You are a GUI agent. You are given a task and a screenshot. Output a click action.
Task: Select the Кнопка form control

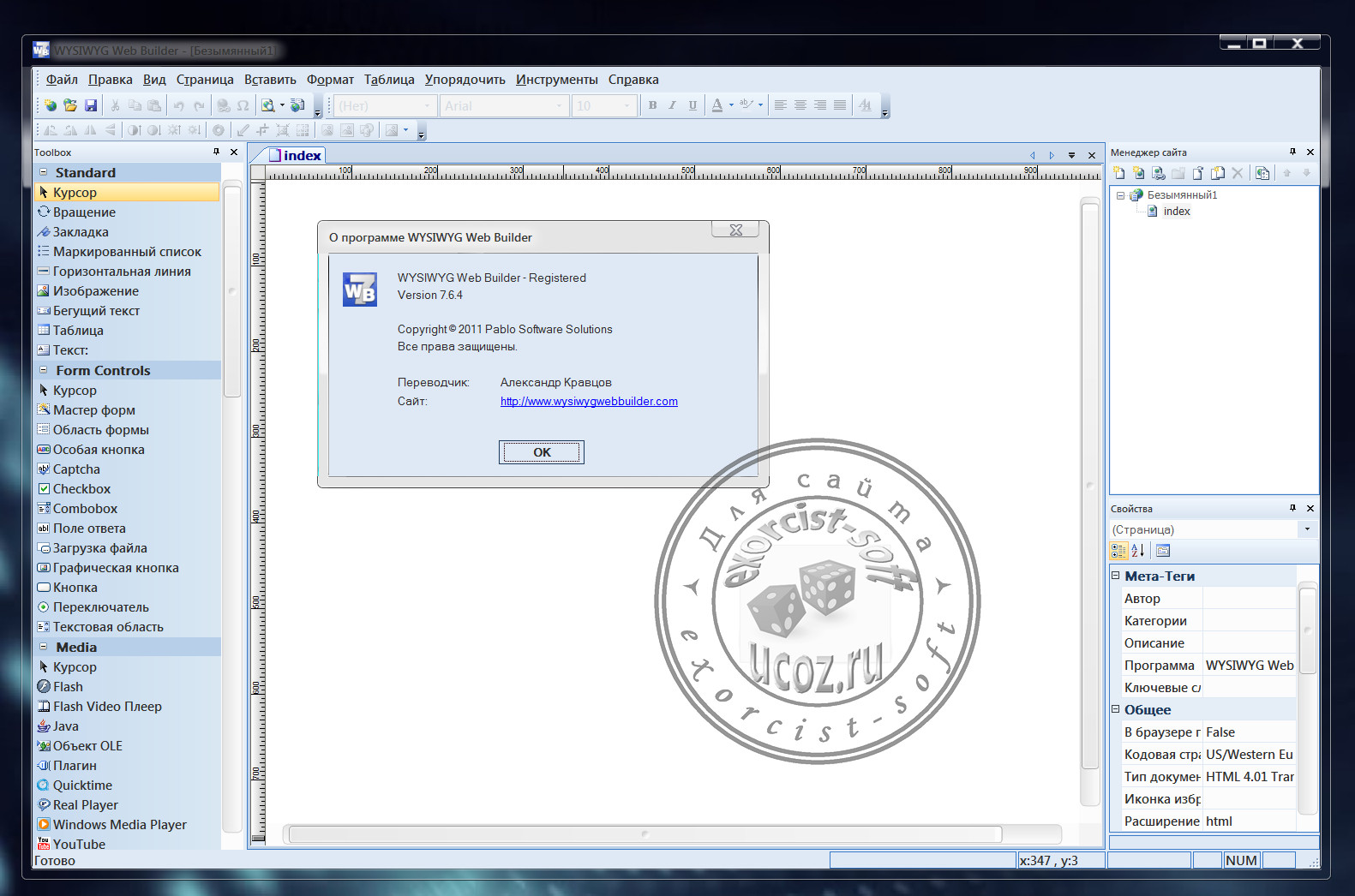tap(75, 588)
